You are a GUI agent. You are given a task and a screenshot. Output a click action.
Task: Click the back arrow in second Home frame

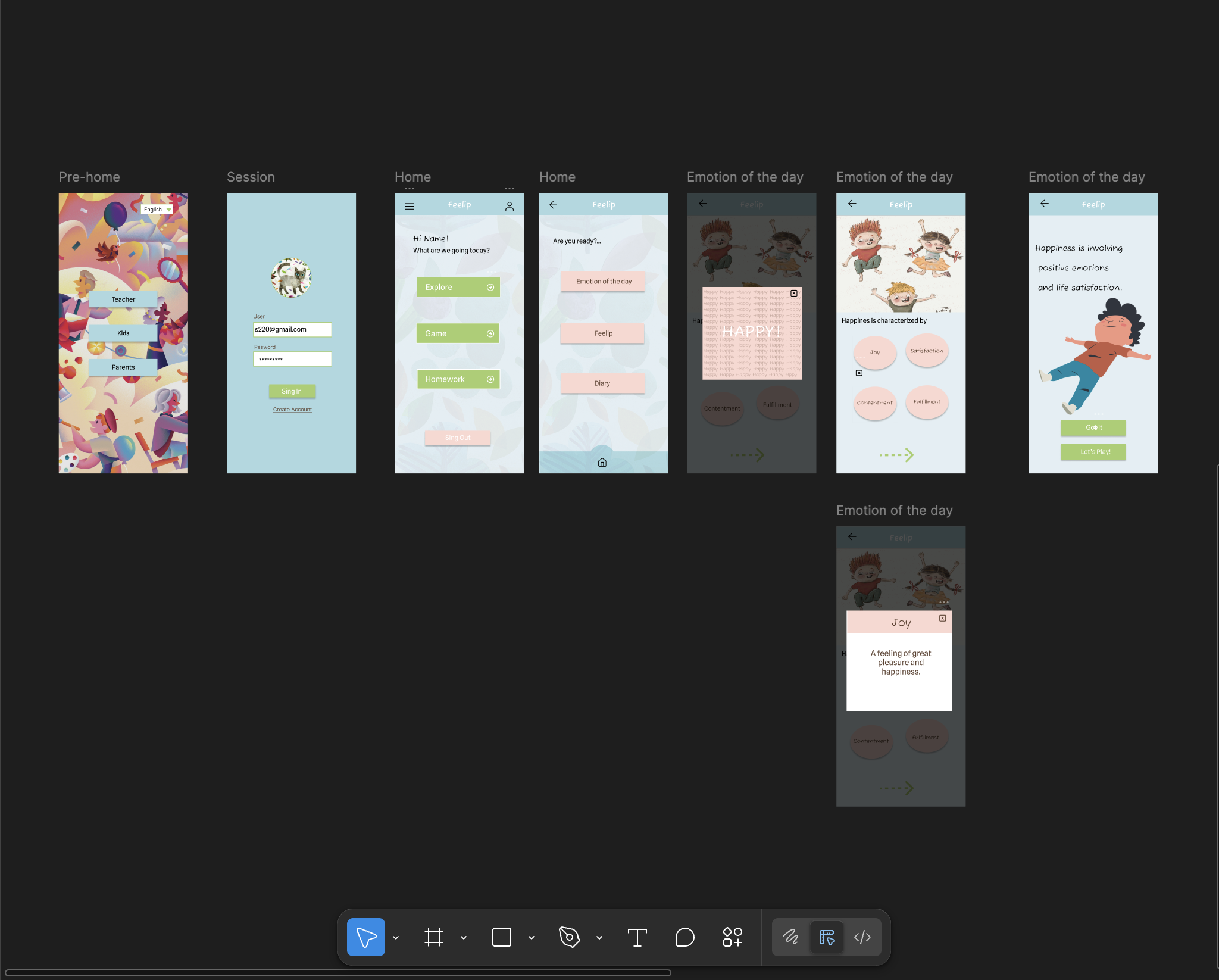[x=553, y=205]
